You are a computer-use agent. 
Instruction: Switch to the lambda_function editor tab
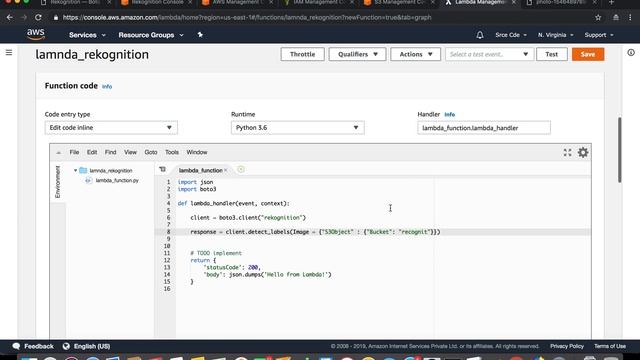(x=200, y=170)
